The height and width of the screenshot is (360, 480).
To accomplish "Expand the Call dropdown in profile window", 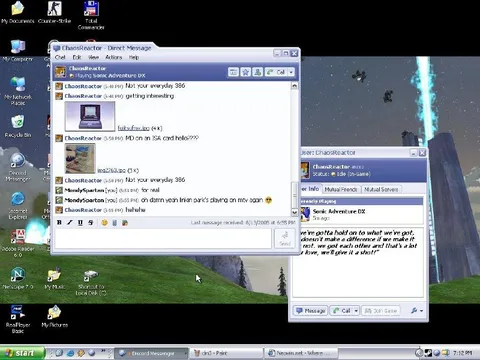I will (356, 311).
